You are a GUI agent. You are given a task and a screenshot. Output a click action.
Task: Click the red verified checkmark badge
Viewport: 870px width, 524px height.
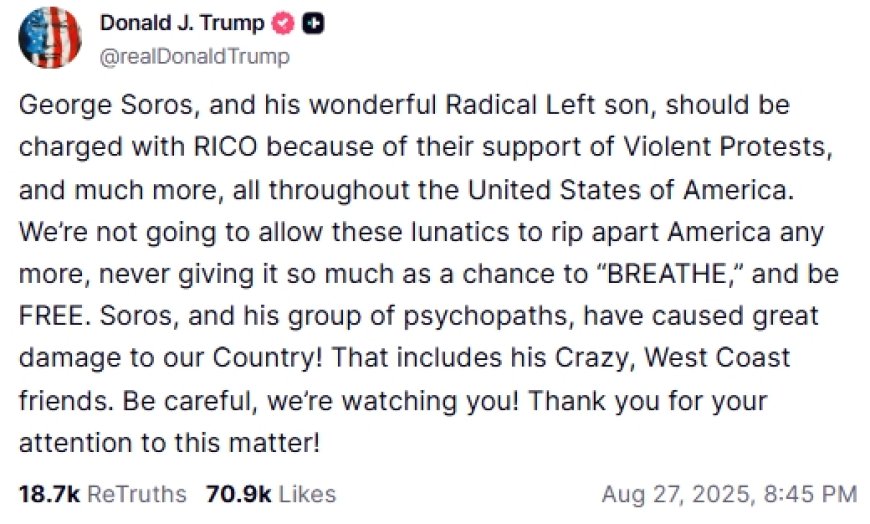tap(283, 23)
